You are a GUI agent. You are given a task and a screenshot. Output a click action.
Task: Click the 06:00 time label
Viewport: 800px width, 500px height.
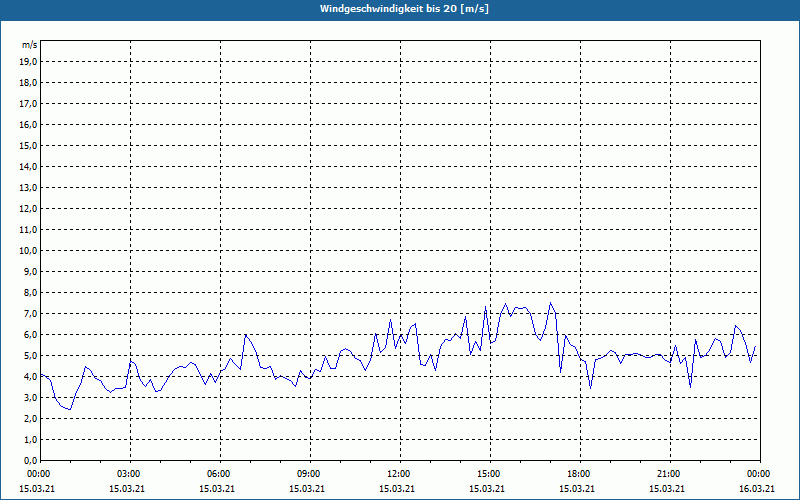[x=220, y=474]
